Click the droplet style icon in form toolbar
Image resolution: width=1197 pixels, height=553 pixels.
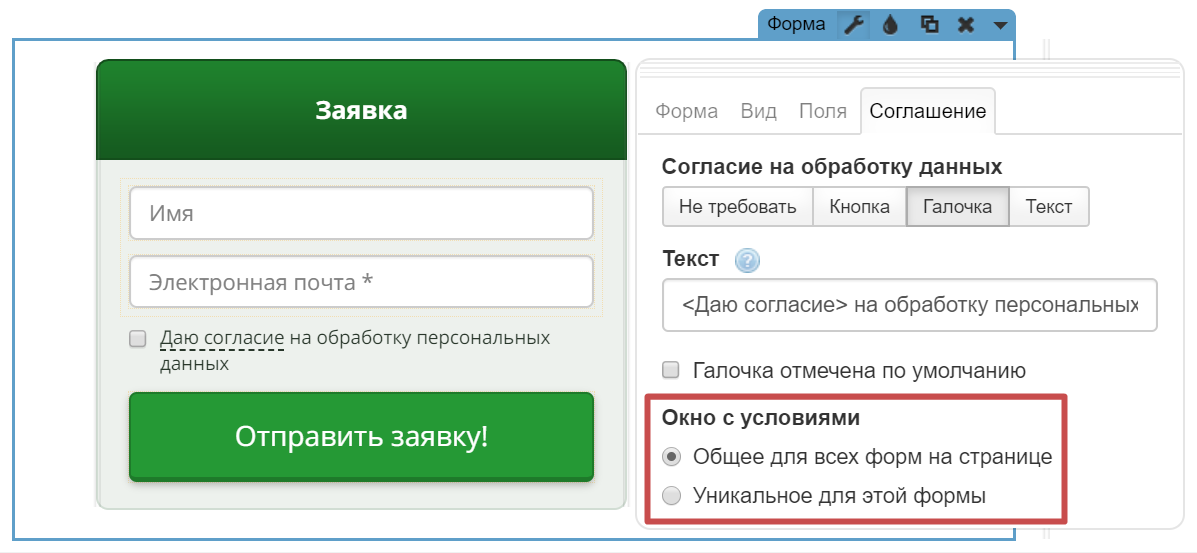pos(890,25)
